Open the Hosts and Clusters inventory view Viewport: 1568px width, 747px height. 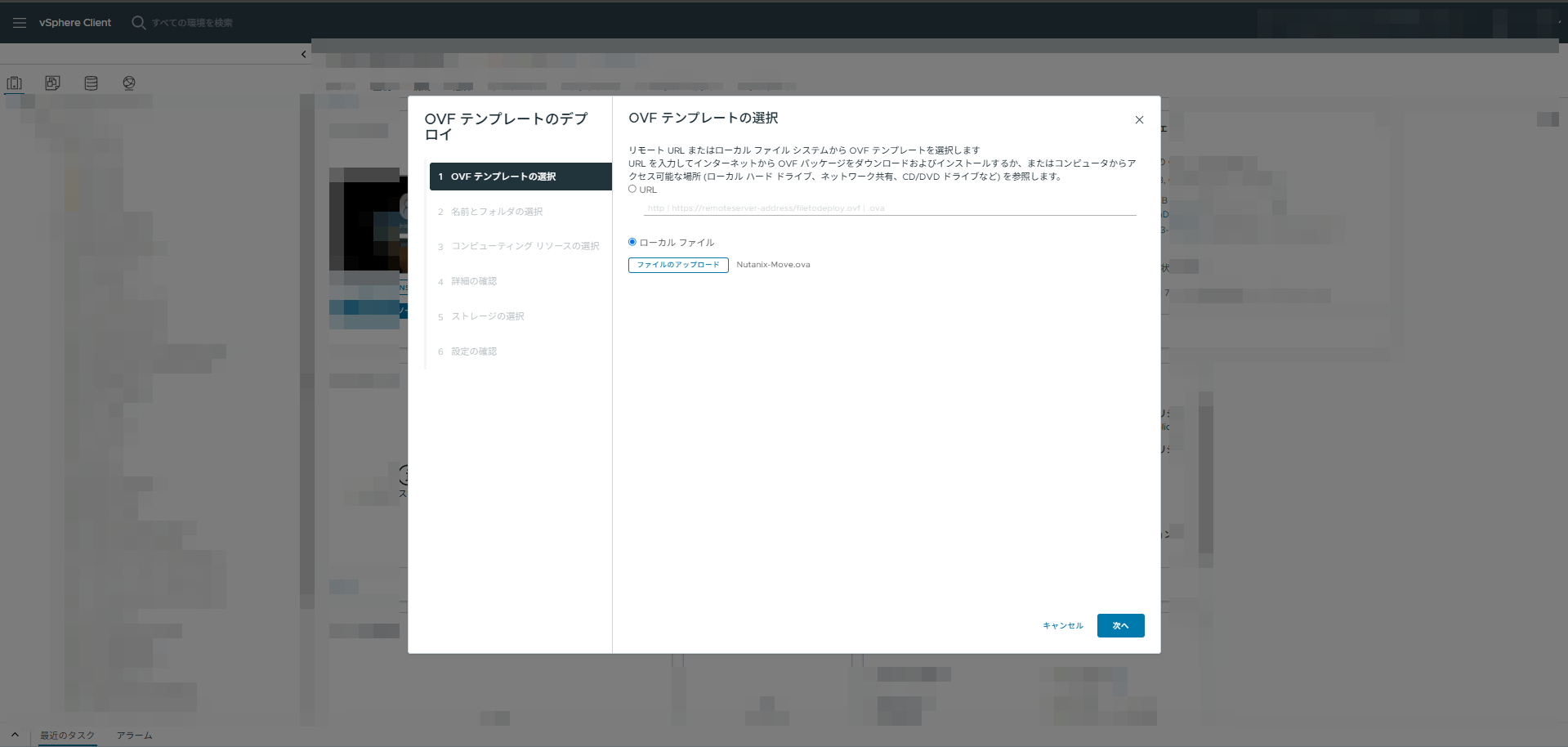pyautogui.click(x=15, y=83)
